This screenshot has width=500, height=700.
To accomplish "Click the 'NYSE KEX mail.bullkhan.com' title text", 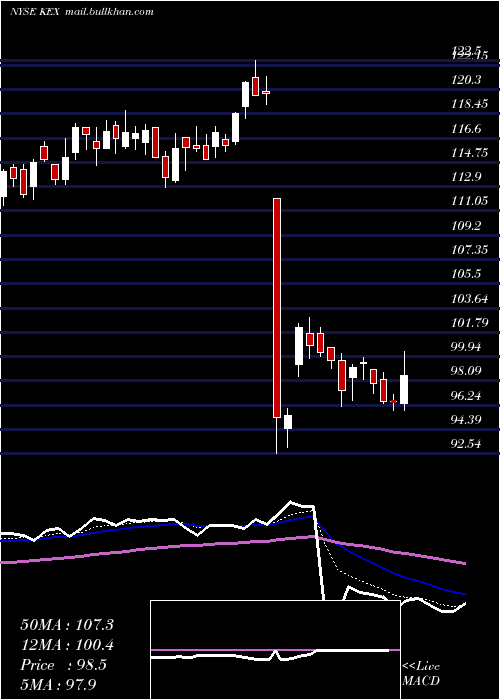I will click(82, 12).
